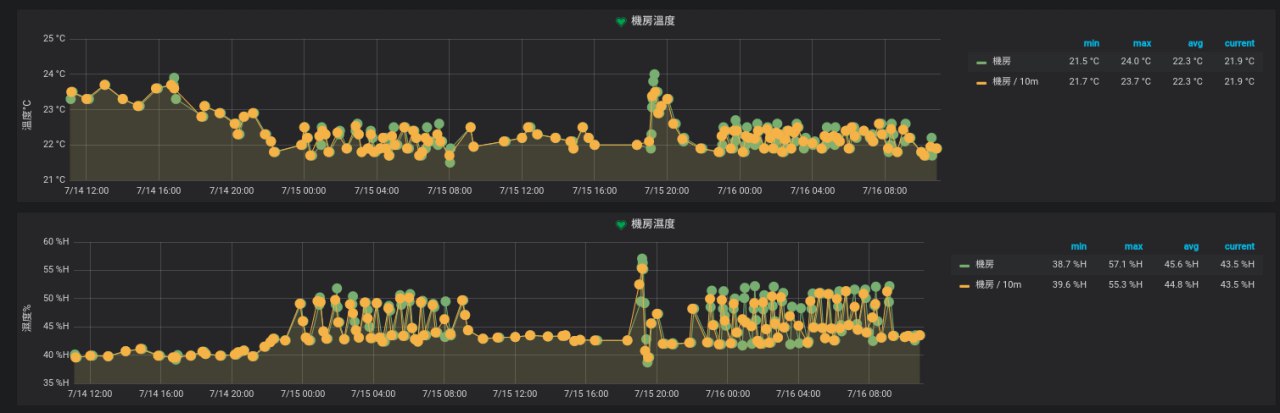Click 7/16 08:00 label on the humidity time axis
This screenshot has width=1280, height=413.
coord(870,393)
